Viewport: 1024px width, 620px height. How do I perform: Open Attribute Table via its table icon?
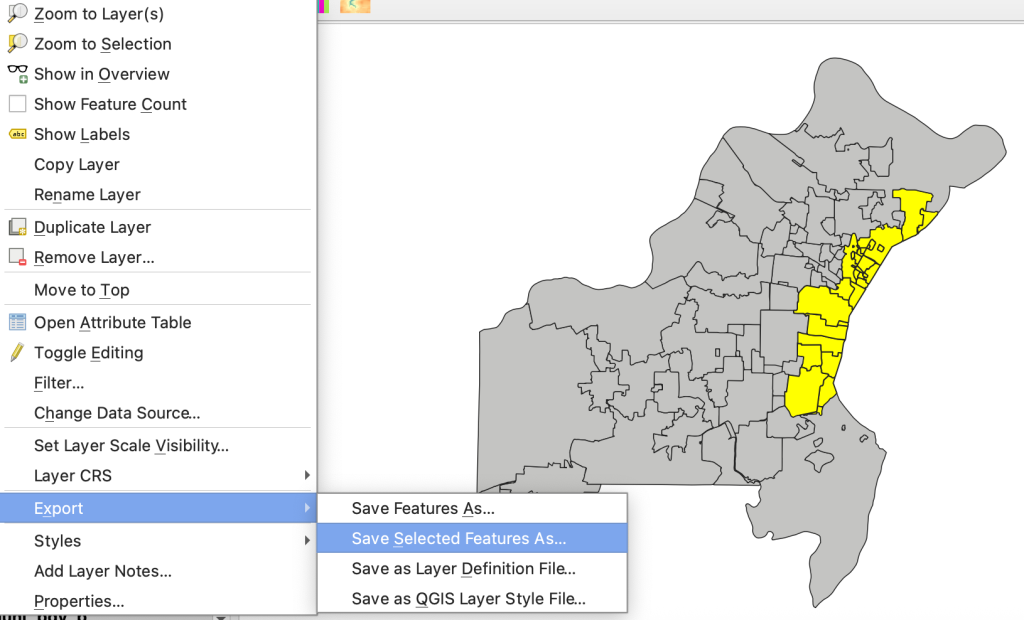17,322
